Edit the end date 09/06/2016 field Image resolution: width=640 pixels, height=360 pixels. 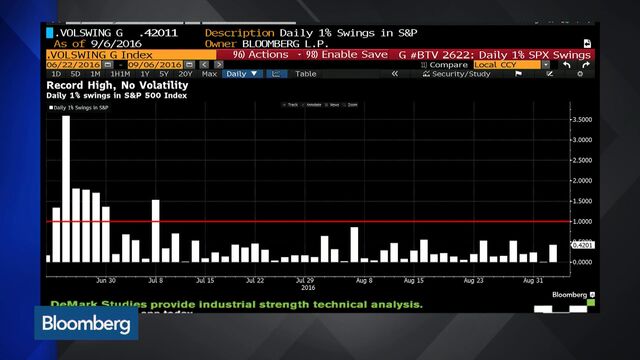pos(155,65)
